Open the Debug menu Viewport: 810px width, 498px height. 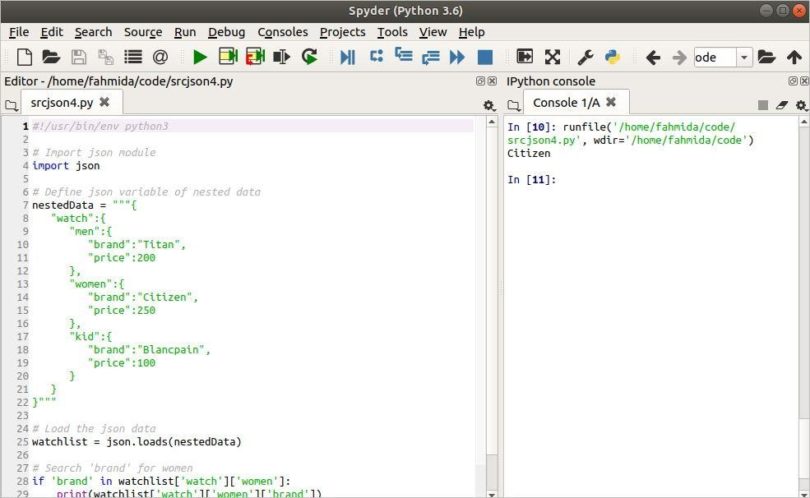tap(226, 32)
